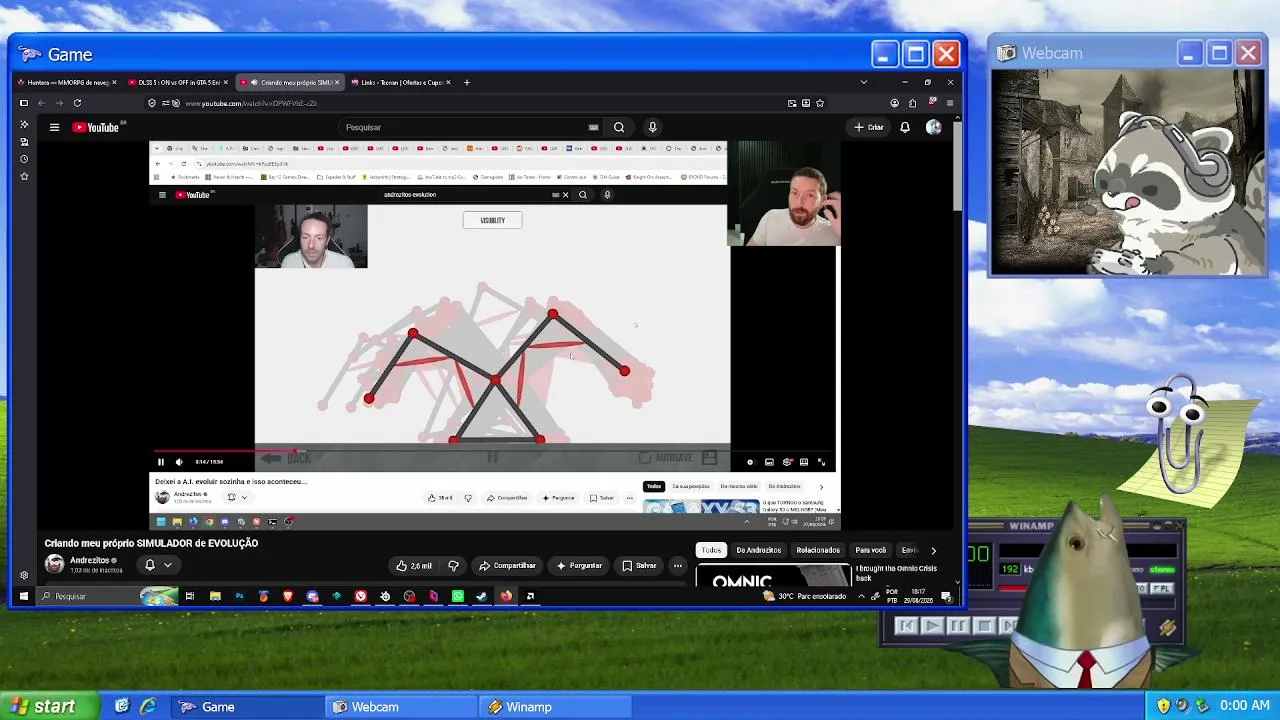Open the OMNIC recommended video thumbnail
Viewport: 1280px width, 720px height.
tap(772, 576)
